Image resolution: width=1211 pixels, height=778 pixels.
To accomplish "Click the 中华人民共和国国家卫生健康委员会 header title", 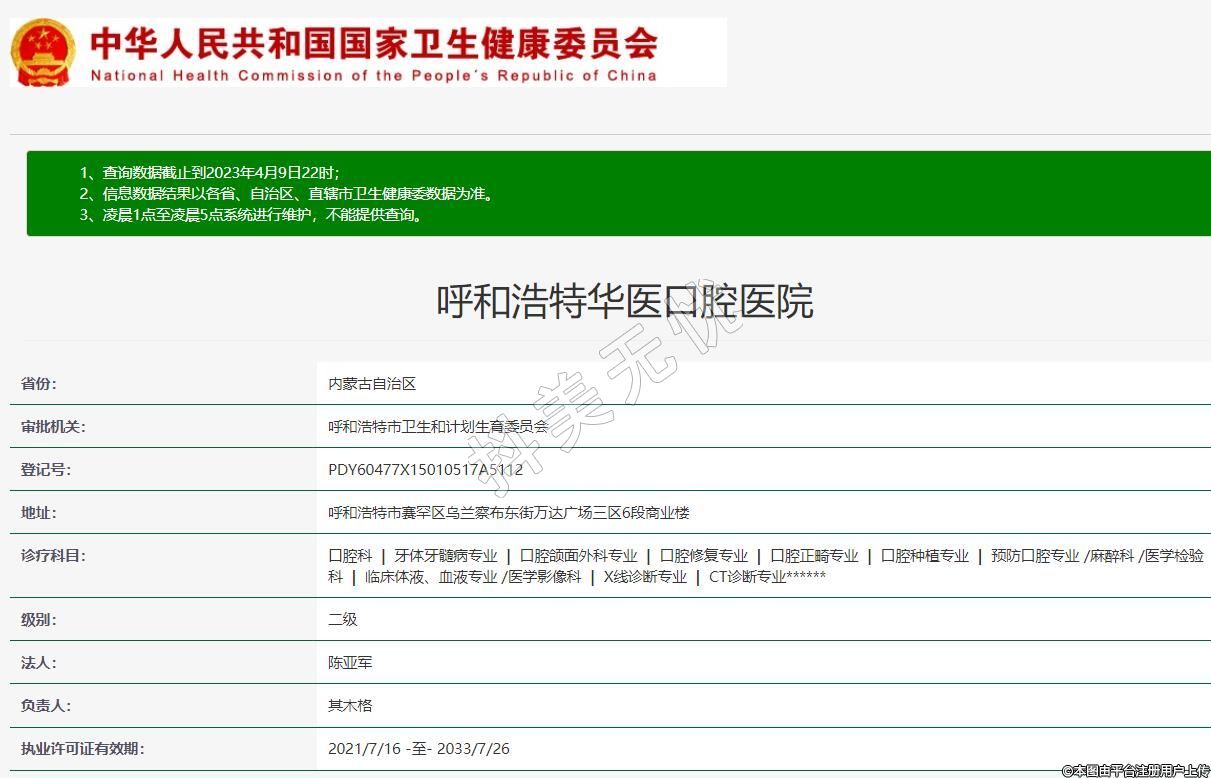I will [x=373, y=43].
